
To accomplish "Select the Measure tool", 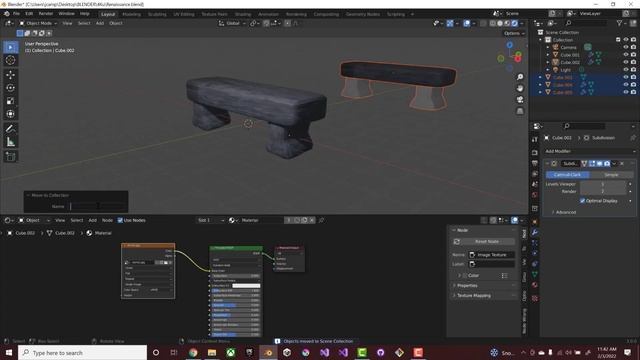I will [x=11, y=142].
